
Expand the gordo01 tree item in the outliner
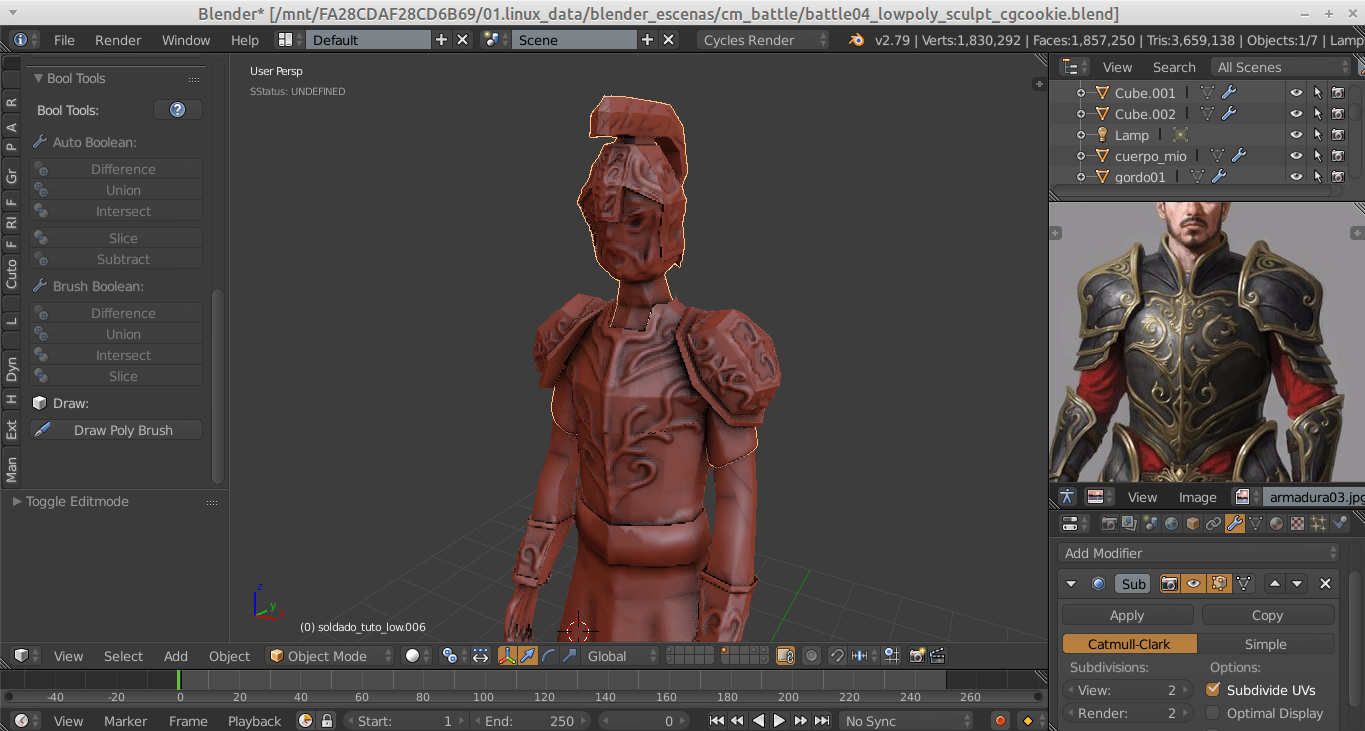(1081, 177)
